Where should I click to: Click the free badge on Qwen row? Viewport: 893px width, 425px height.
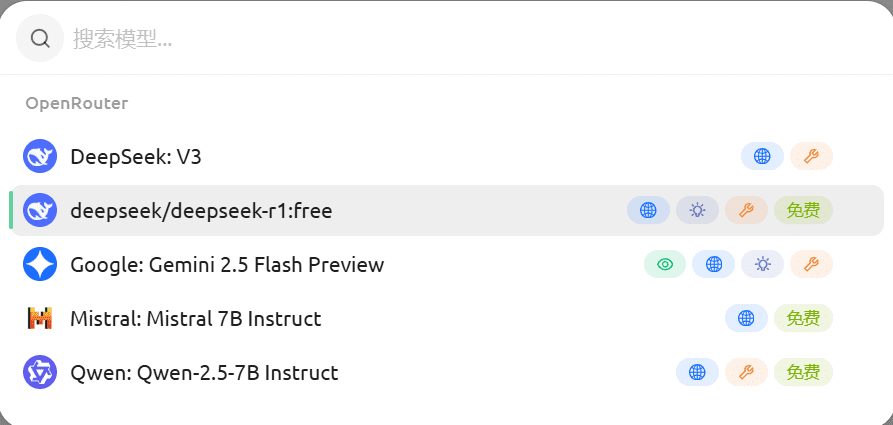pos(803,372)
